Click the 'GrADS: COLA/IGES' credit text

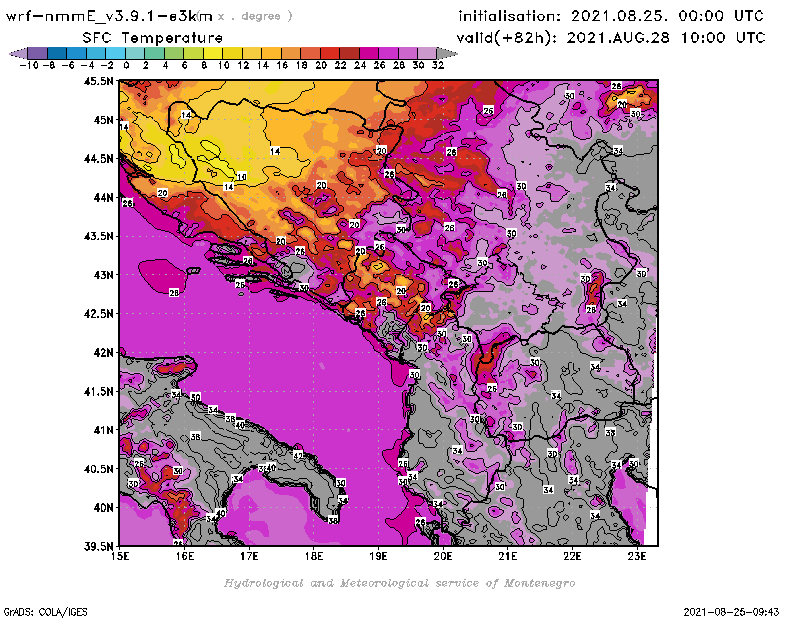pyautogui.click(x=46, y=611)
